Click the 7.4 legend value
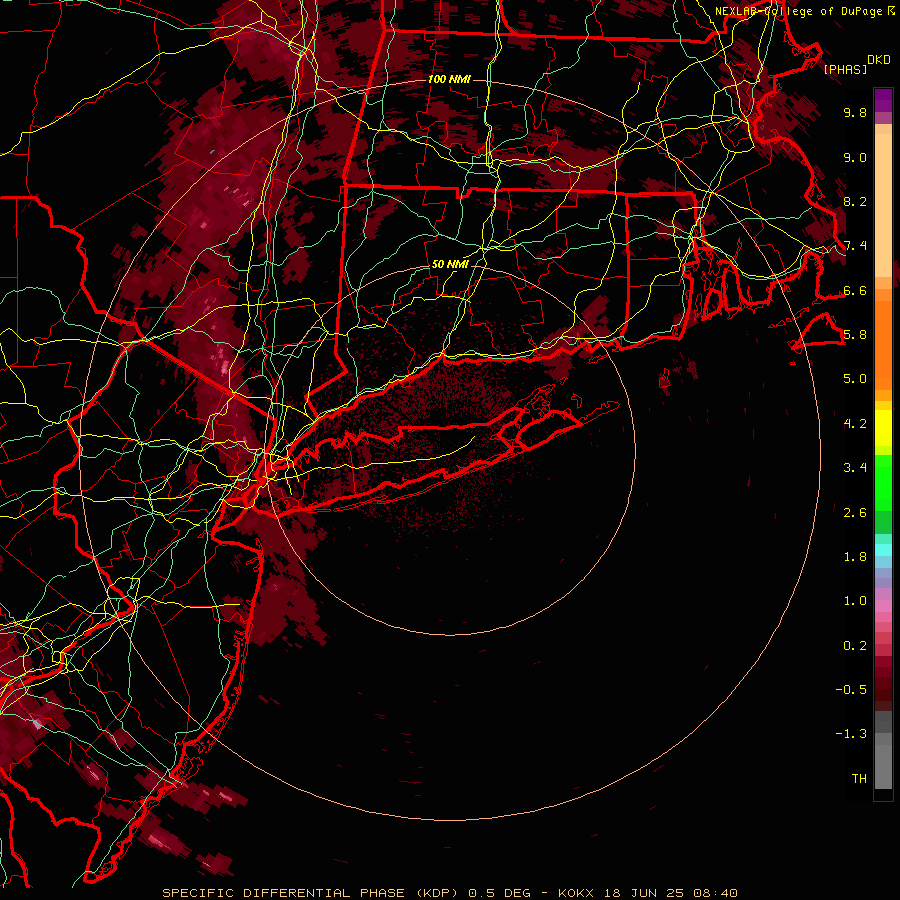The image size is (900, 900). click(855, 246)
